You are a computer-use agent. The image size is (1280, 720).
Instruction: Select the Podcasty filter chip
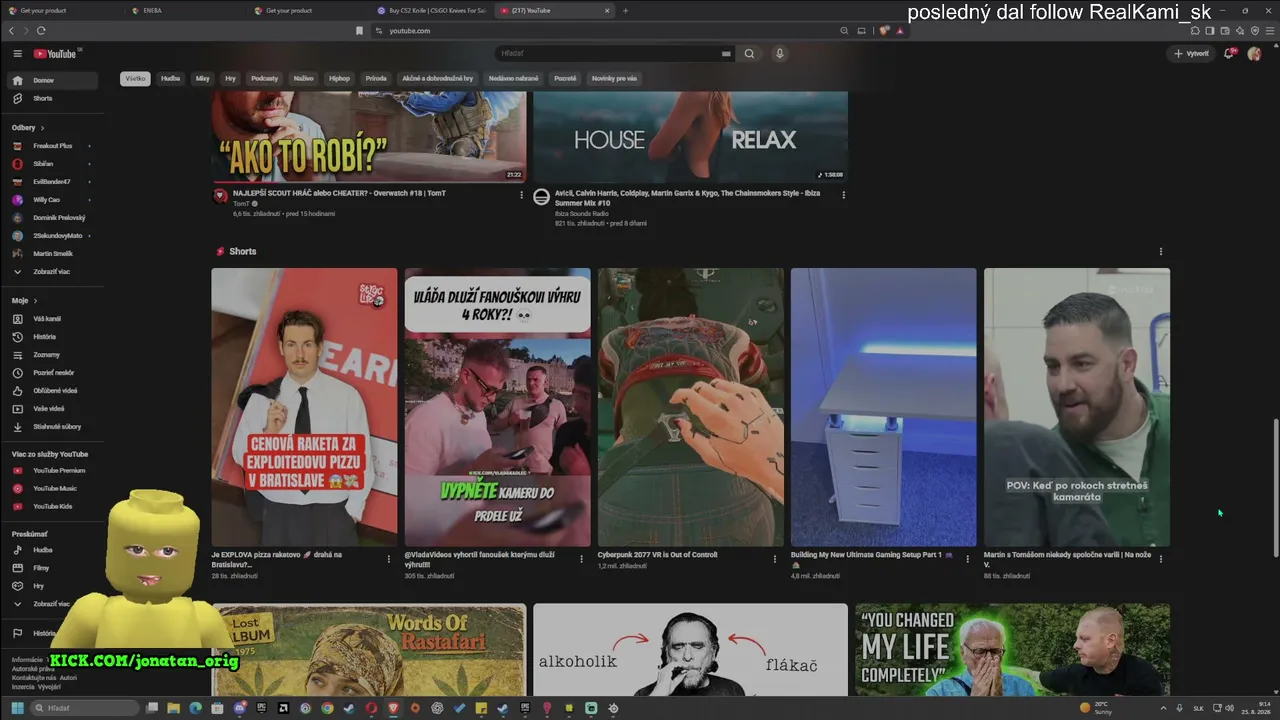tap(265, 78)
